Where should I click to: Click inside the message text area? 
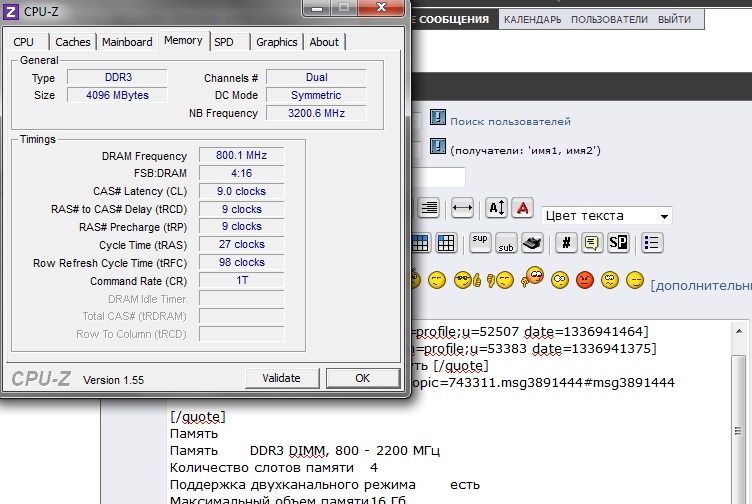[448, 412]
